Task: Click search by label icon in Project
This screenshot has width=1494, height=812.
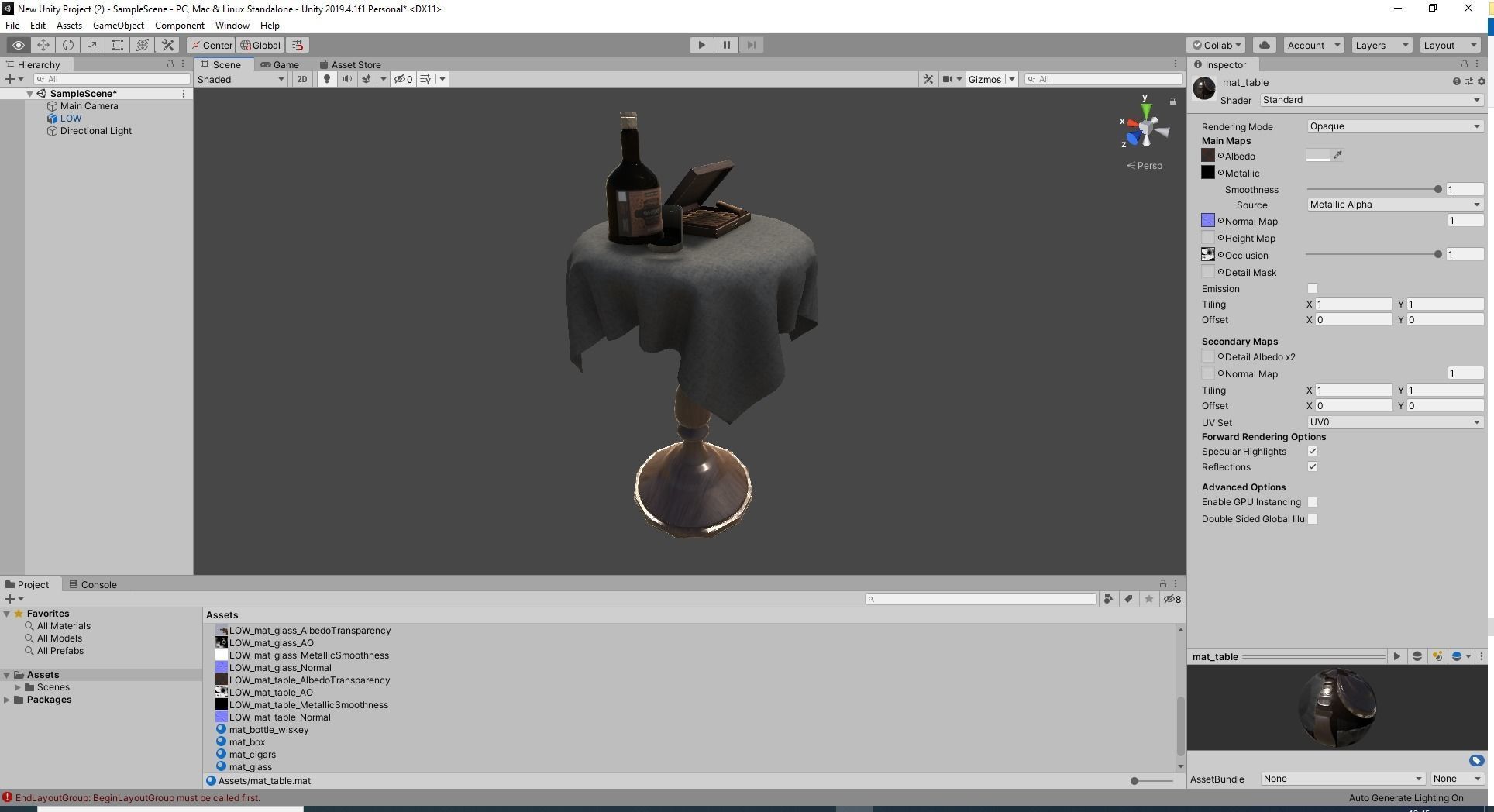Action: pyautogui.click(x=1129, y=599)
